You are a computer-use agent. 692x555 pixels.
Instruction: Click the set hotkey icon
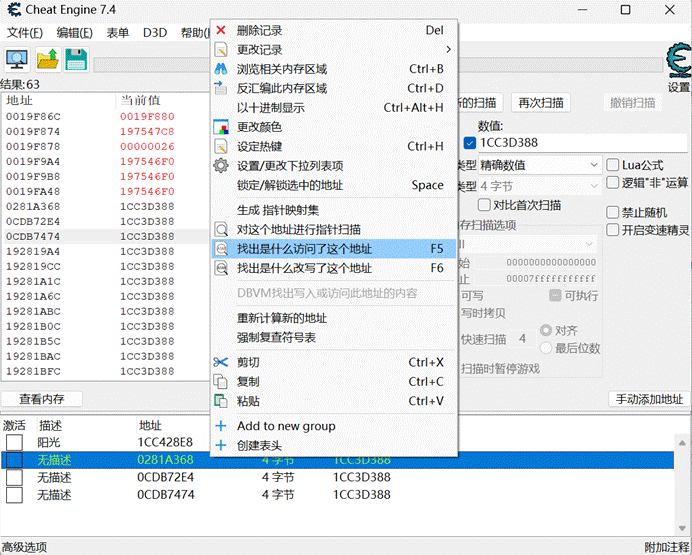pyautogui.click(x=221, y=146)
